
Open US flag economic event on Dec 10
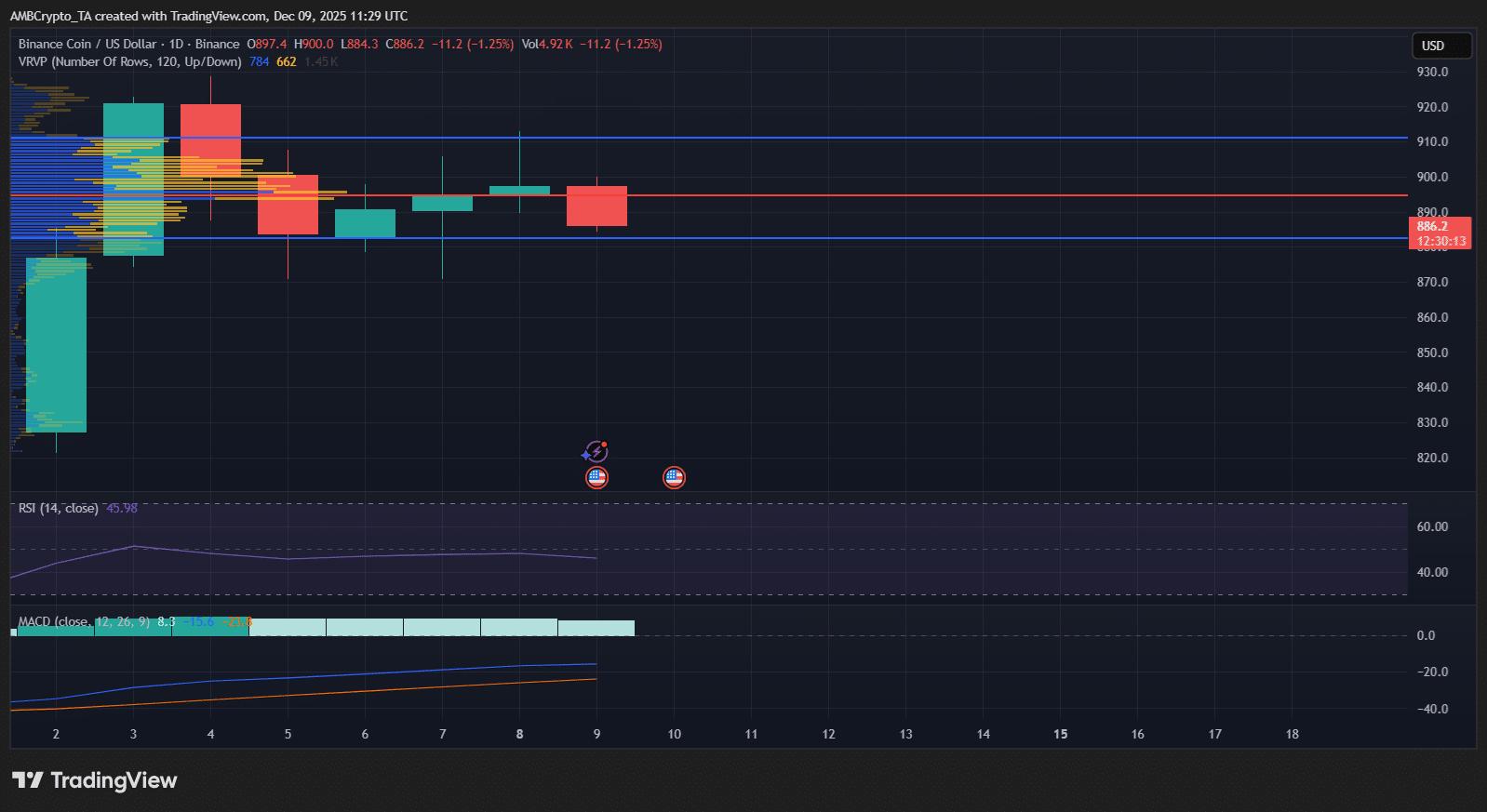[674, 477]
